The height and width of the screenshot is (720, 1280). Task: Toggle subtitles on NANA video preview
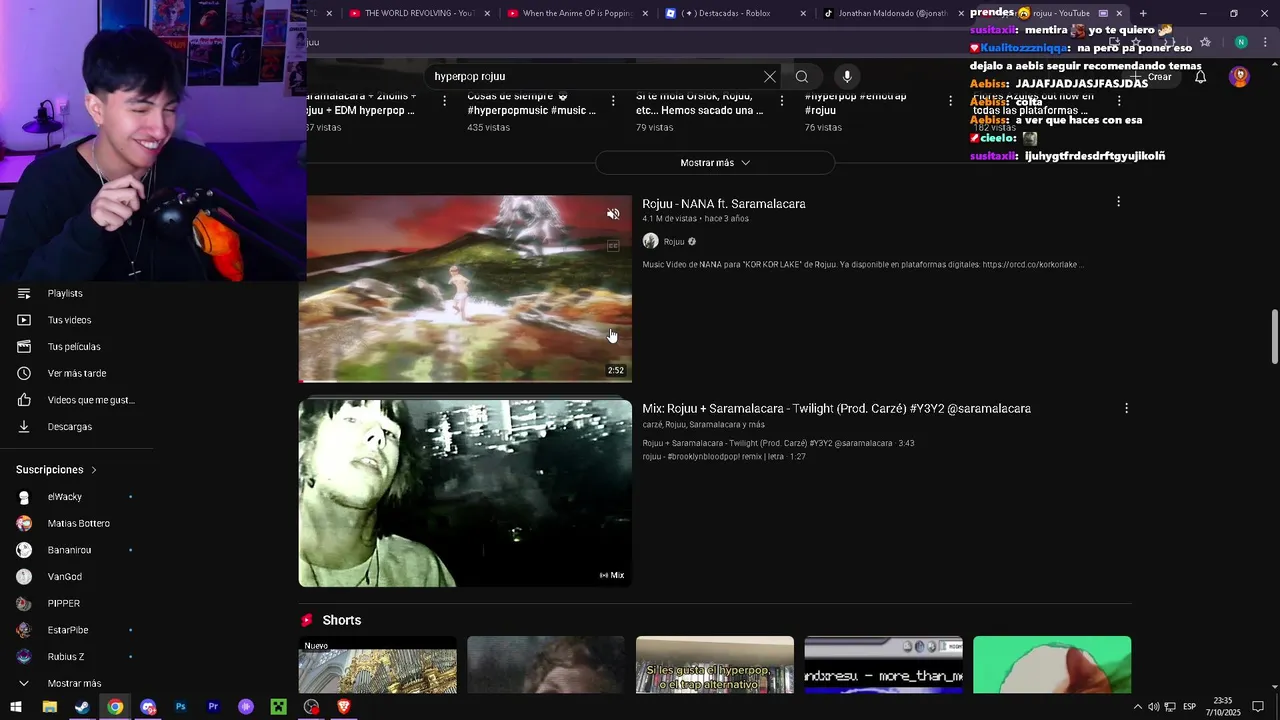pos(613,246)
